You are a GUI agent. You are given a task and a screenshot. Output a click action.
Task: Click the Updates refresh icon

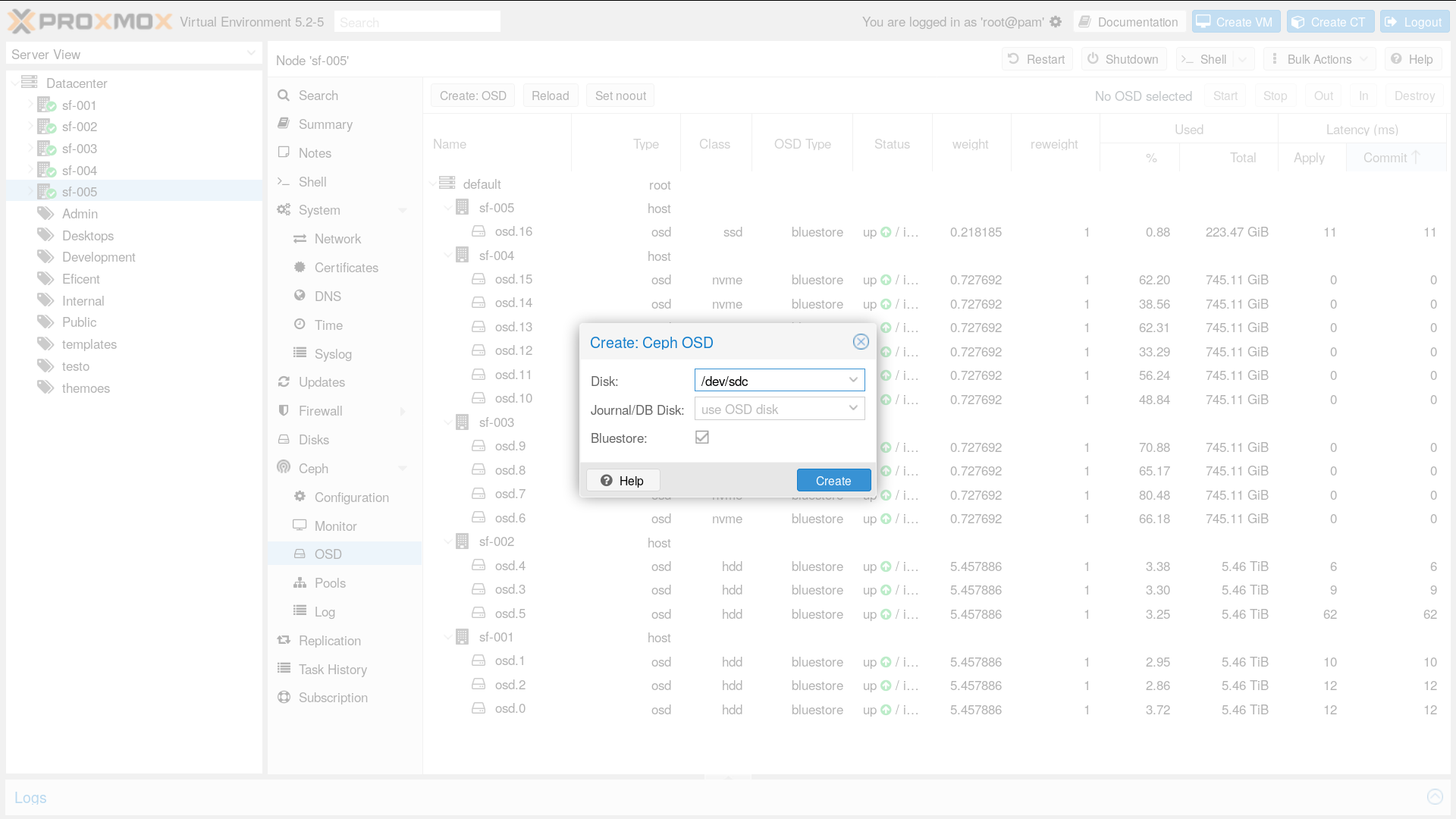[284, 381]
